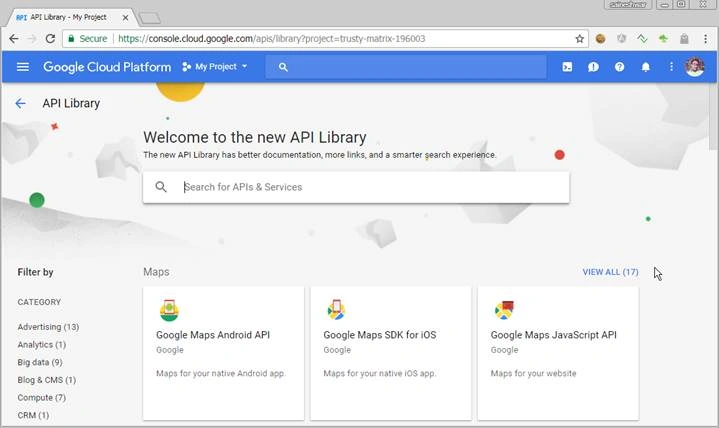Click the search icon in blue header
Image resolution: width=719 pixels, height=428 pixels.
[283, 67]
